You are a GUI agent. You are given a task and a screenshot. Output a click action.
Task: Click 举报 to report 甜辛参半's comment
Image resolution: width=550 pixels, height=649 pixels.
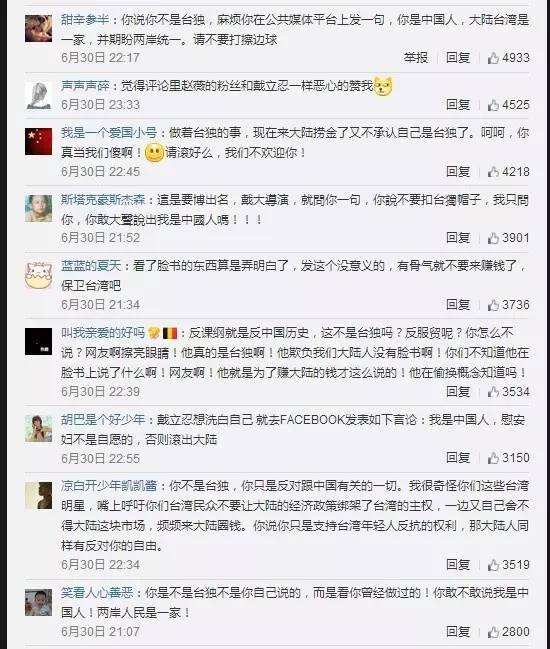(x=416, y=58)
